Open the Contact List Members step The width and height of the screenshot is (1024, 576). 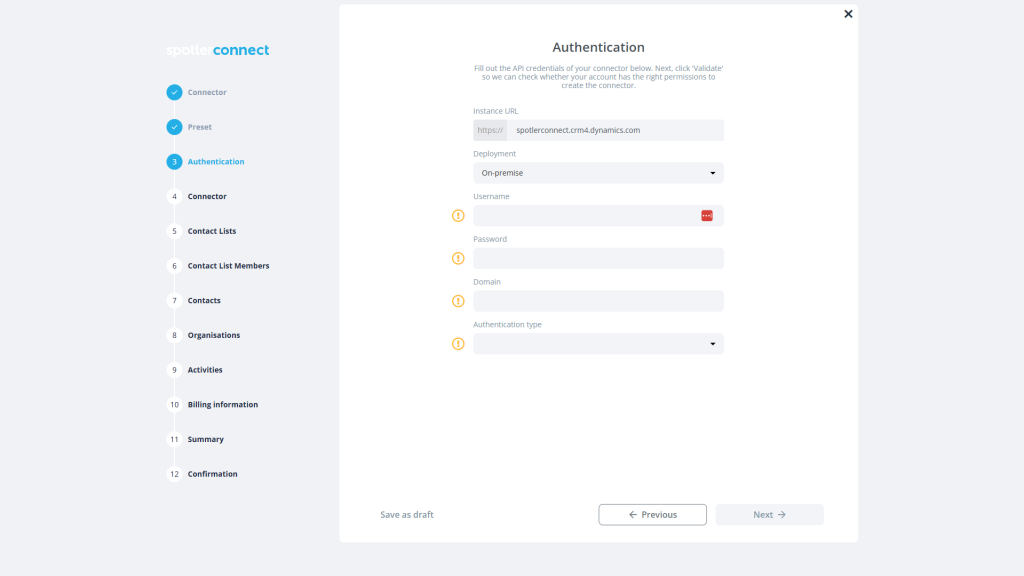point(229,266)
